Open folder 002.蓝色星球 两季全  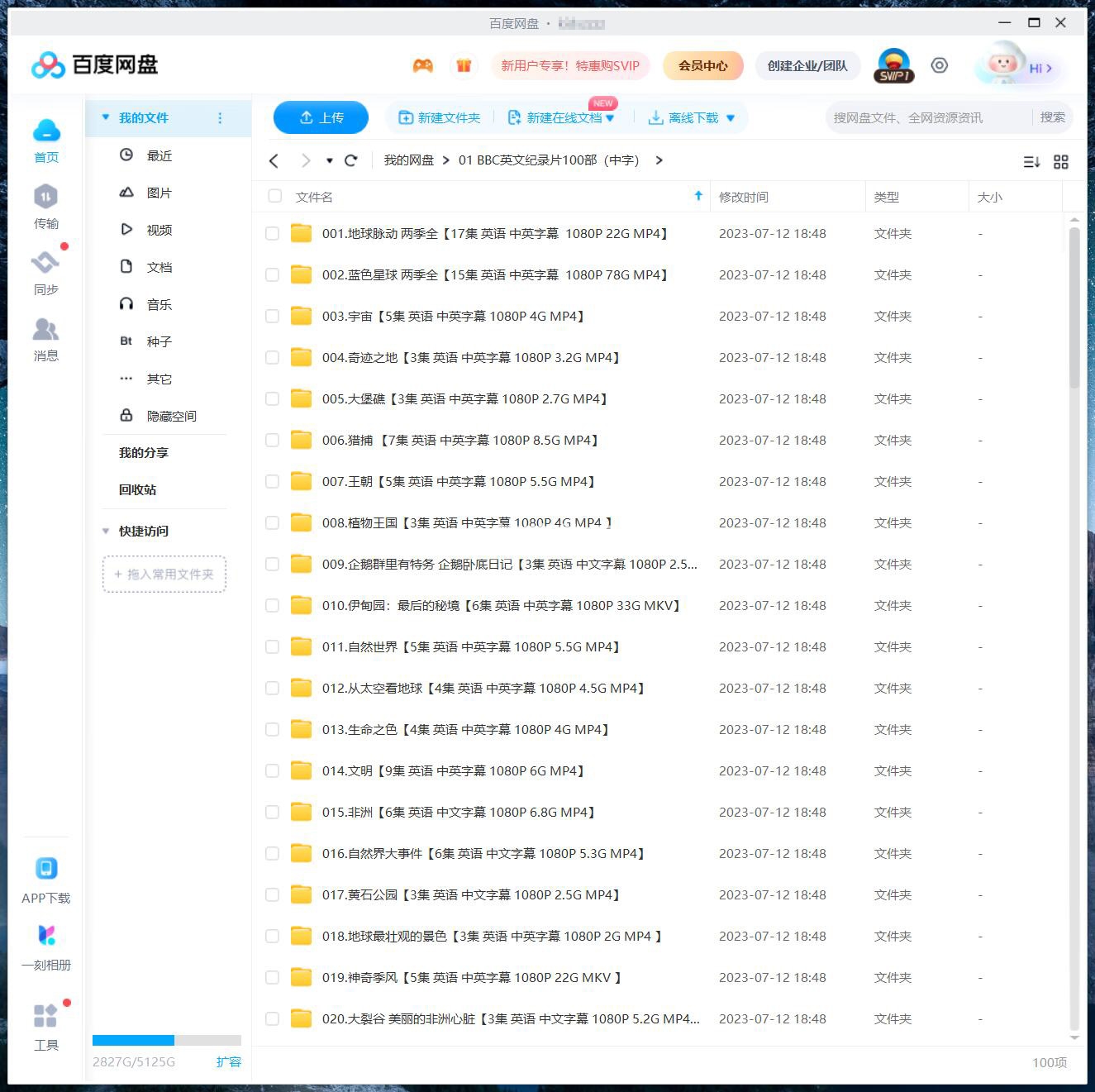(496, 274)
